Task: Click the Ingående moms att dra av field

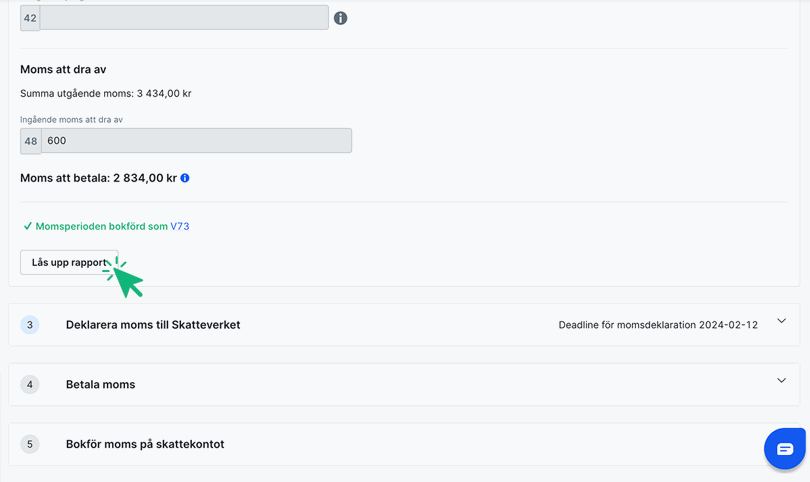Action: (196, 141)
